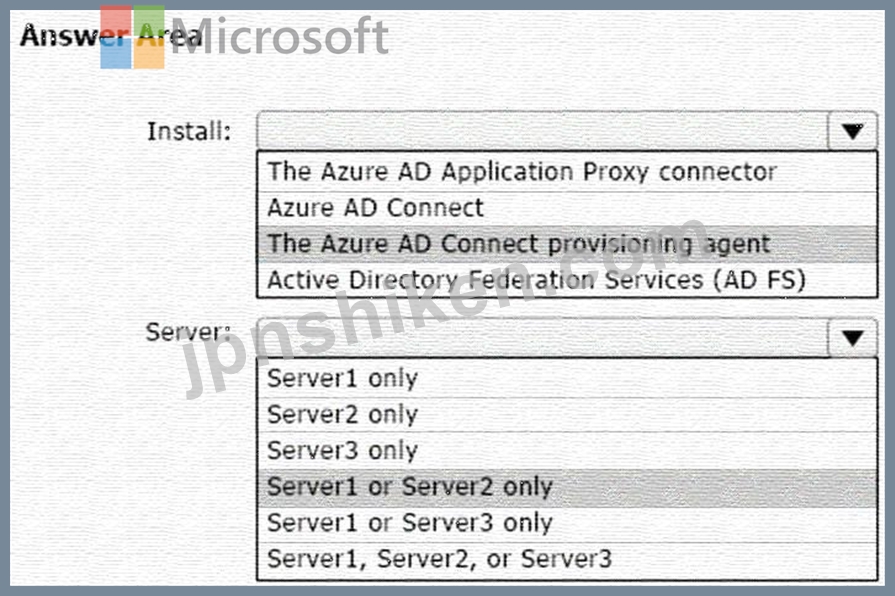The height and width of the screenshot is (596, 895).
Task: Select The Azure AD Application Proxy connector
Action: click(567, 172)
